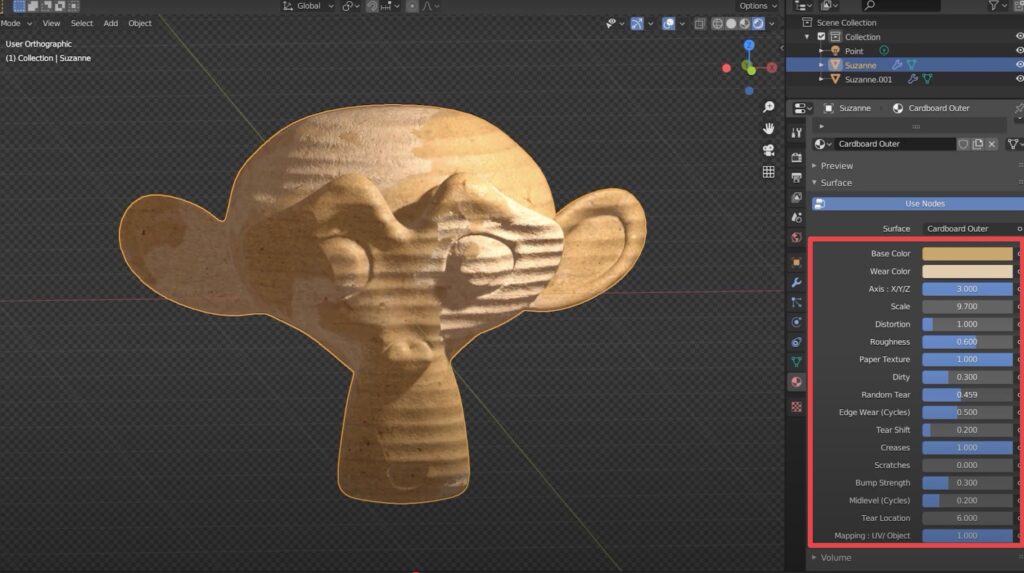1024x573 pixels.
Task: Open the View menu
Action: point(51,24)
